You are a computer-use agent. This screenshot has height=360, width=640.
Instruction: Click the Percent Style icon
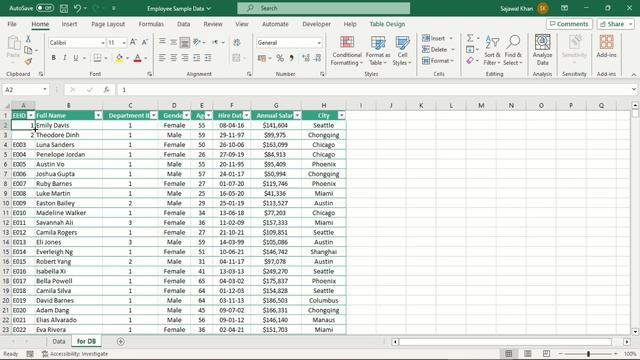[280, 58]
